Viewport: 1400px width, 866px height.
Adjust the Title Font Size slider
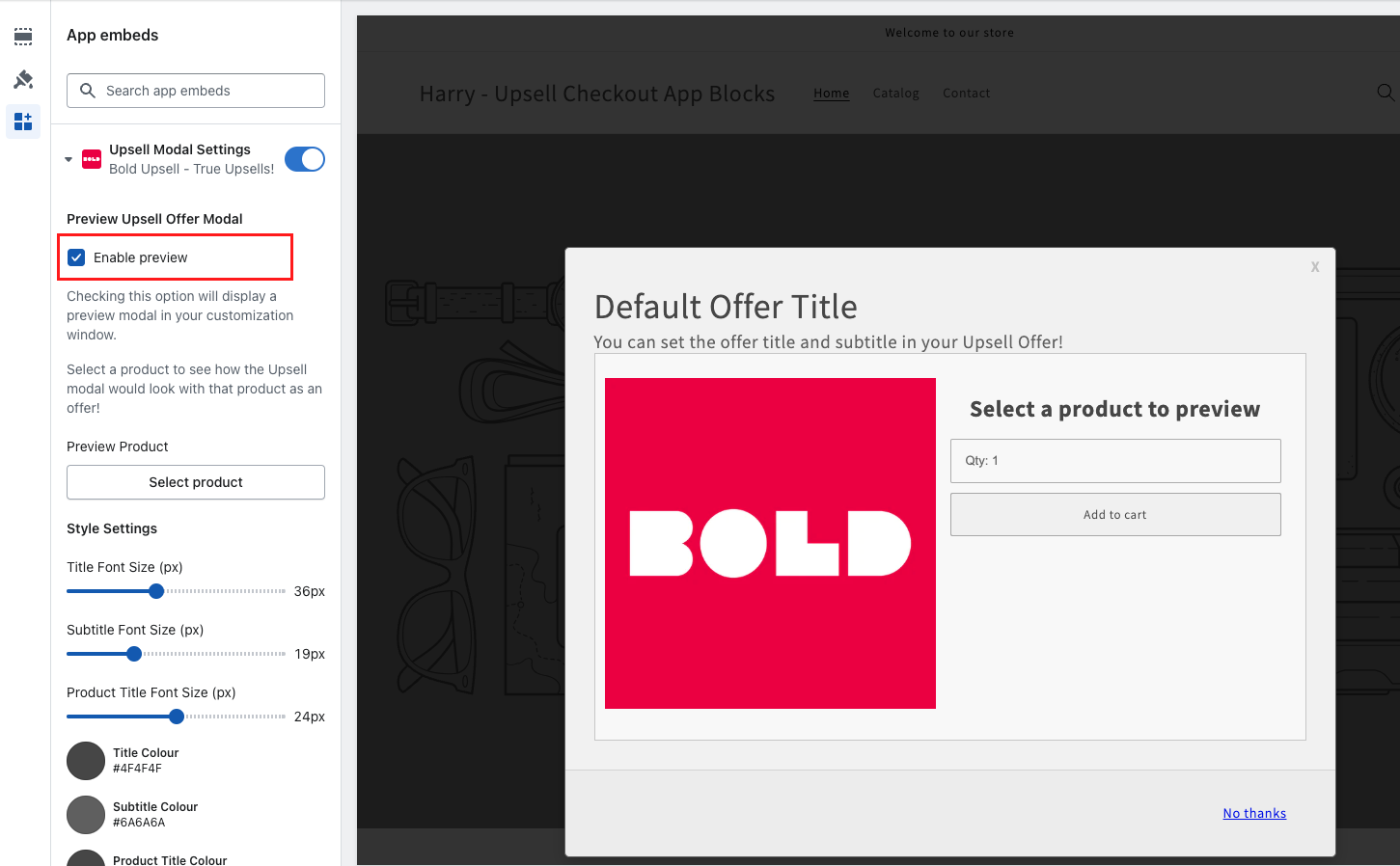(156, 591)
